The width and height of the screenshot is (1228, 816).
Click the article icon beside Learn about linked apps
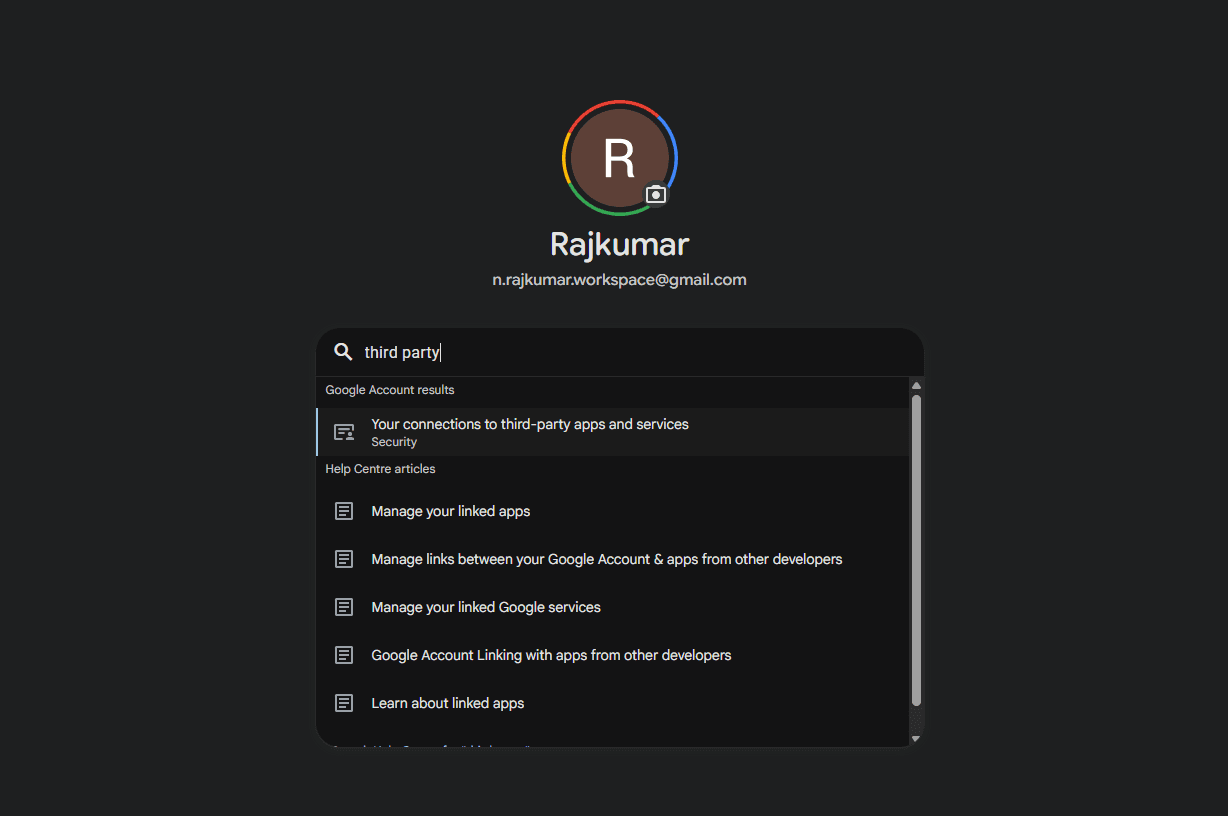pyautogui.click(x=344, y=703)
